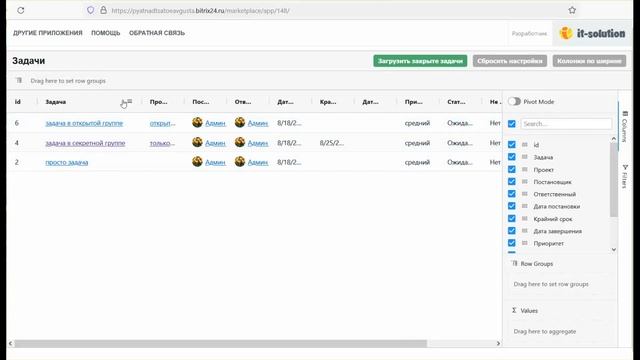Grab drag handle icon beside Постановщик column
The height and width of the screenshot is (360, 640).
pos(524,182)
